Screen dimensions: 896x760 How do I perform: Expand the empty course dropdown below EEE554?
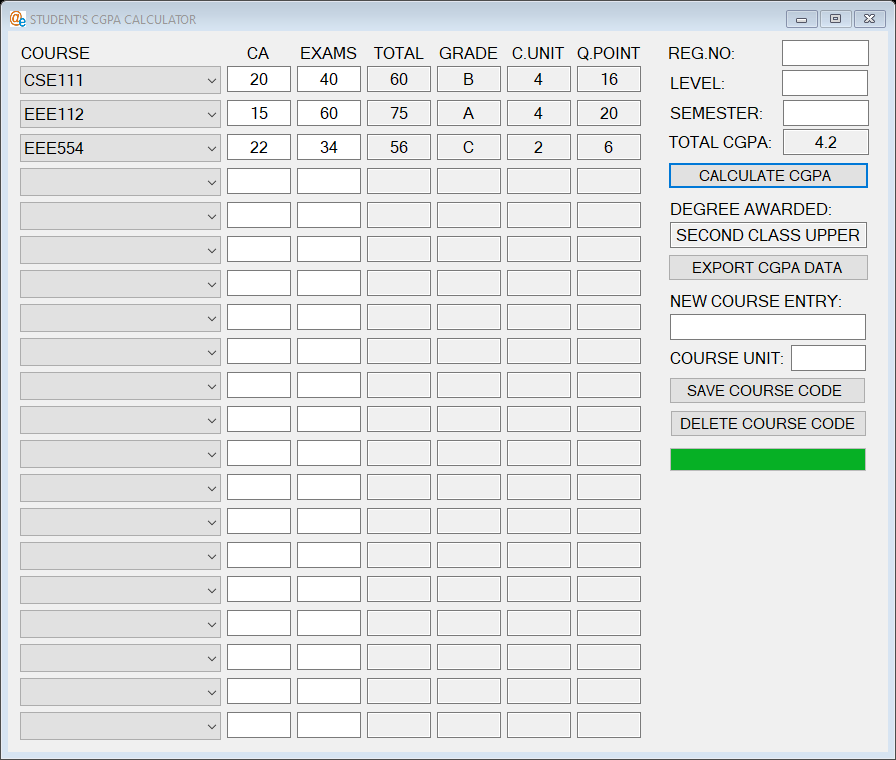point(120,182)
